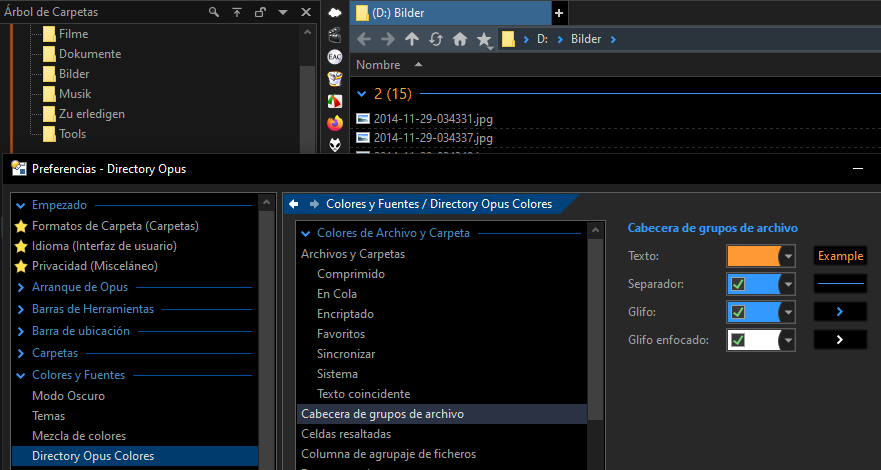881x470 pixels.
Task: Select the (D:) Bilder folder tab
Action: [x=451, y=13]
